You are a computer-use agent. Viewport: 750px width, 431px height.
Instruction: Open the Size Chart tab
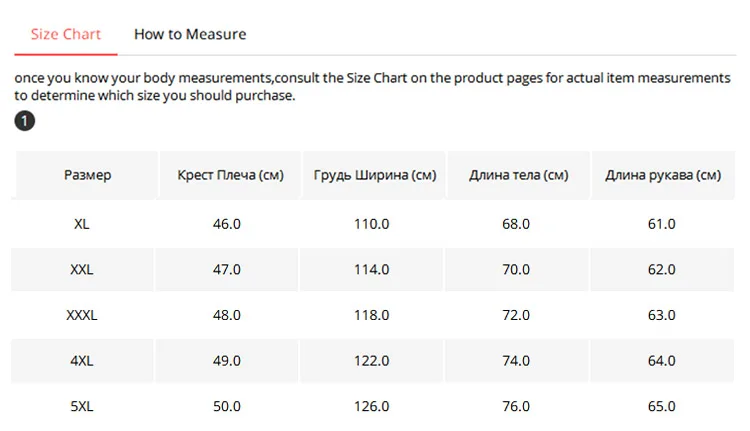pos(66,34)
